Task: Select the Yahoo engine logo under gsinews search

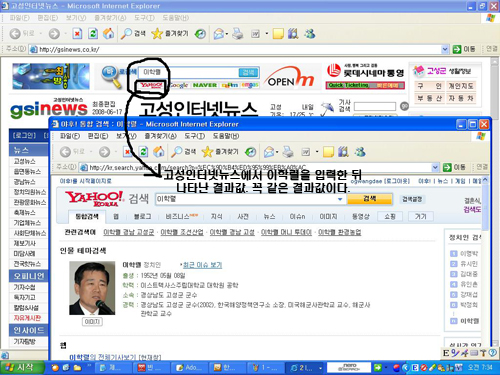Action: pos(151,85)
